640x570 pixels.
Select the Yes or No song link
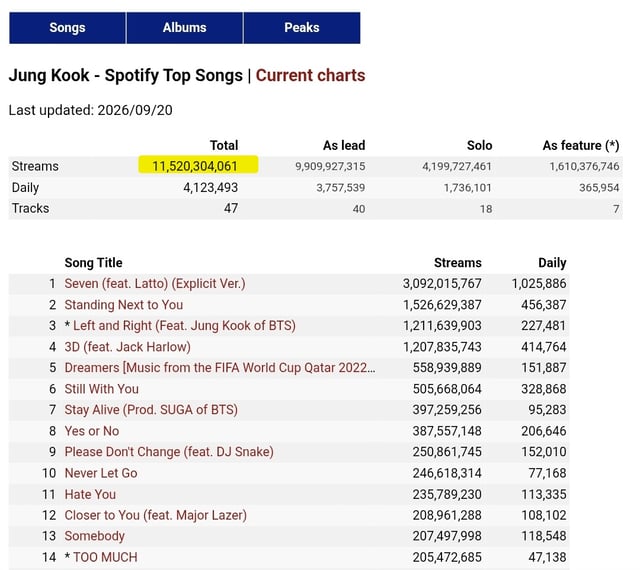point(92,431)
